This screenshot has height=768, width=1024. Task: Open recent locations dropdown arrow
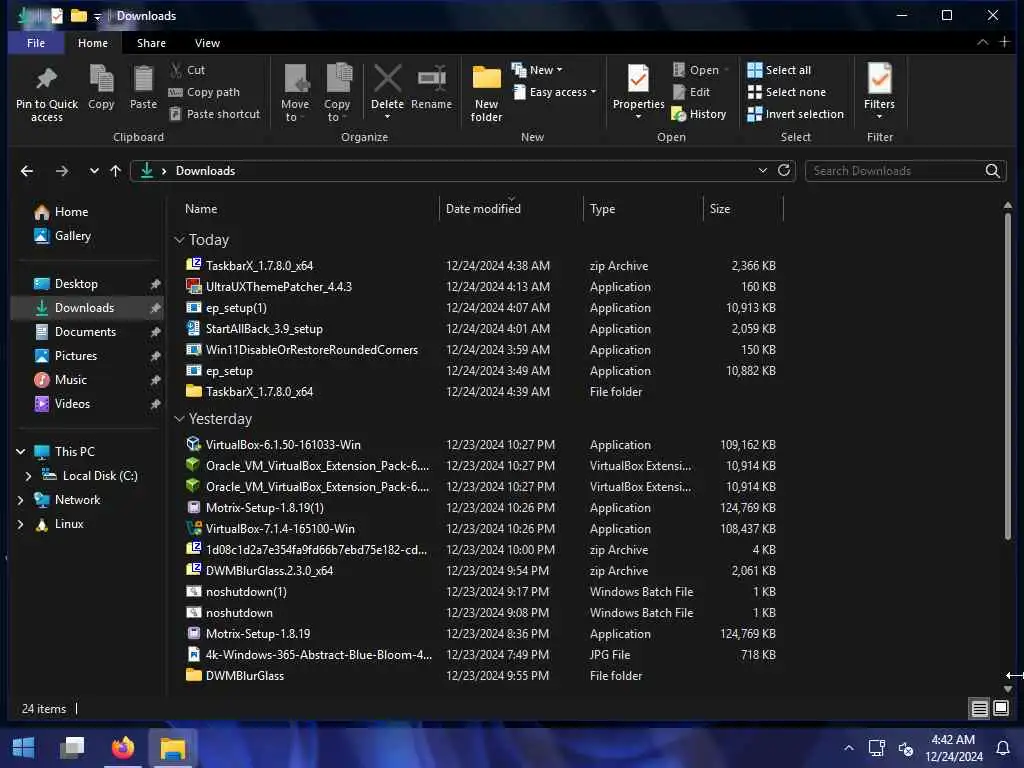(94, 171)
